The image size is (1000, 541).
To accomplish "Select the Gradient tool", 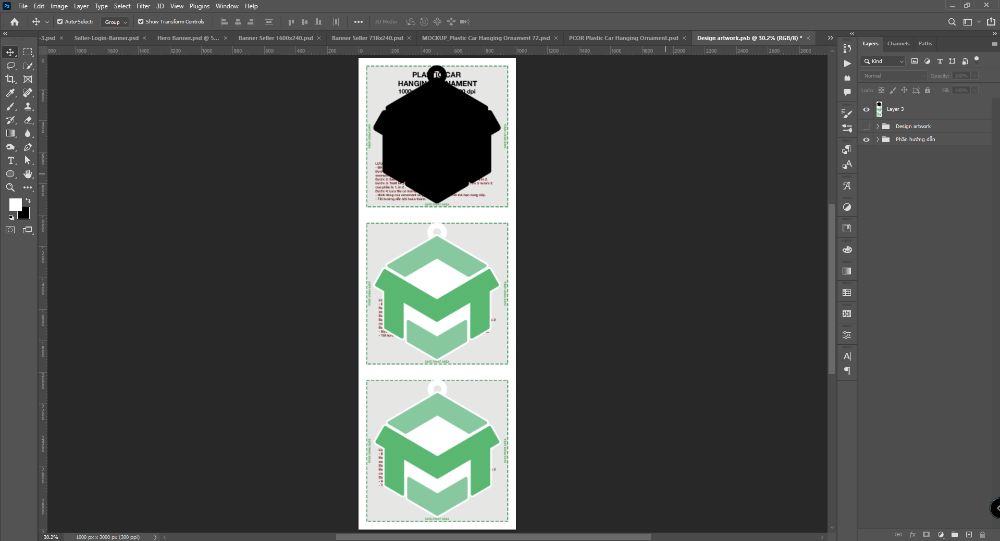I will tap(11, 133).
